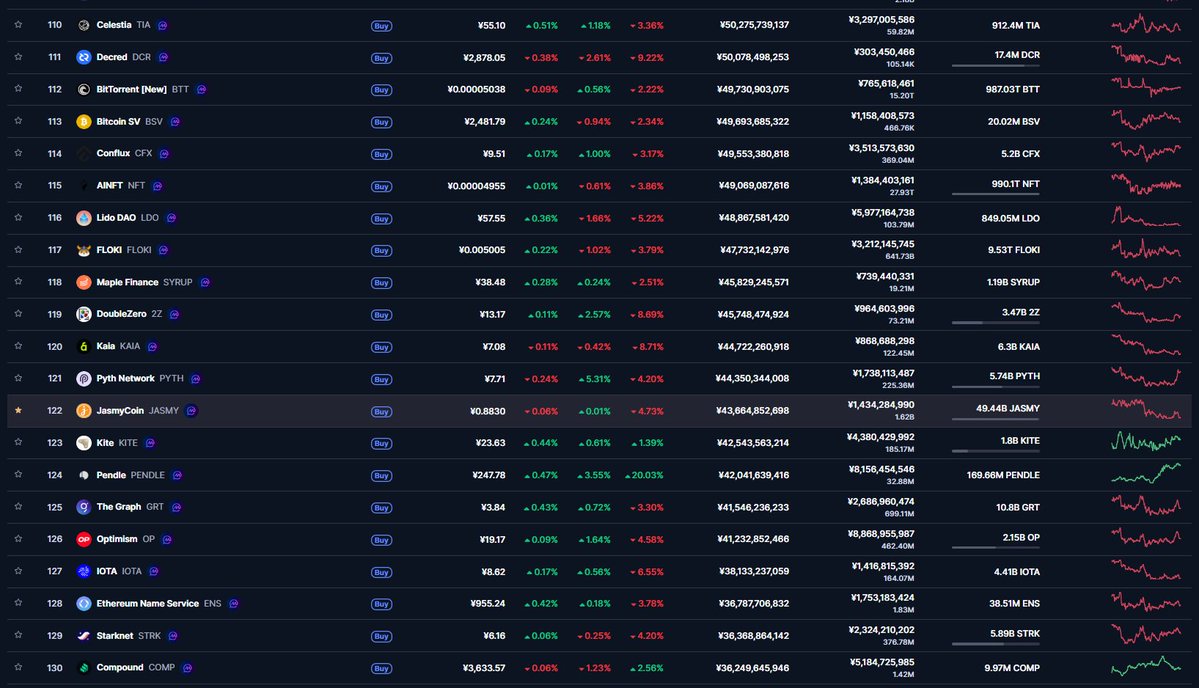Click the Starknet logo icon
The image size is (1199, 688).
tap(84, 635)
